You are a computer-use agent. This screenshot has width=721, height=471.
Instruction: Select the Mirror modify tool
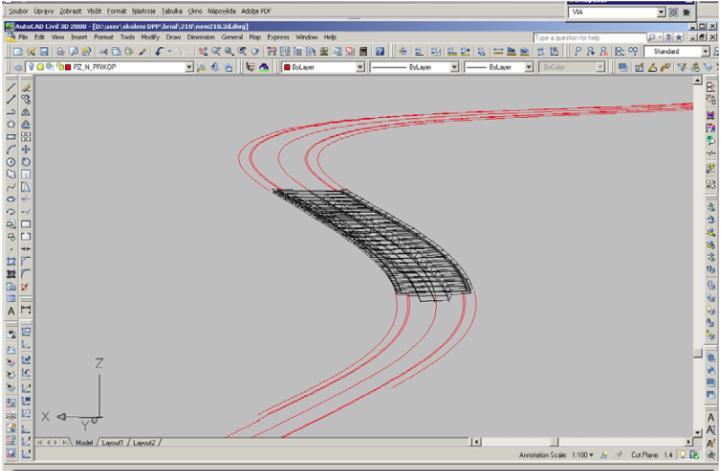click(26, 112)
